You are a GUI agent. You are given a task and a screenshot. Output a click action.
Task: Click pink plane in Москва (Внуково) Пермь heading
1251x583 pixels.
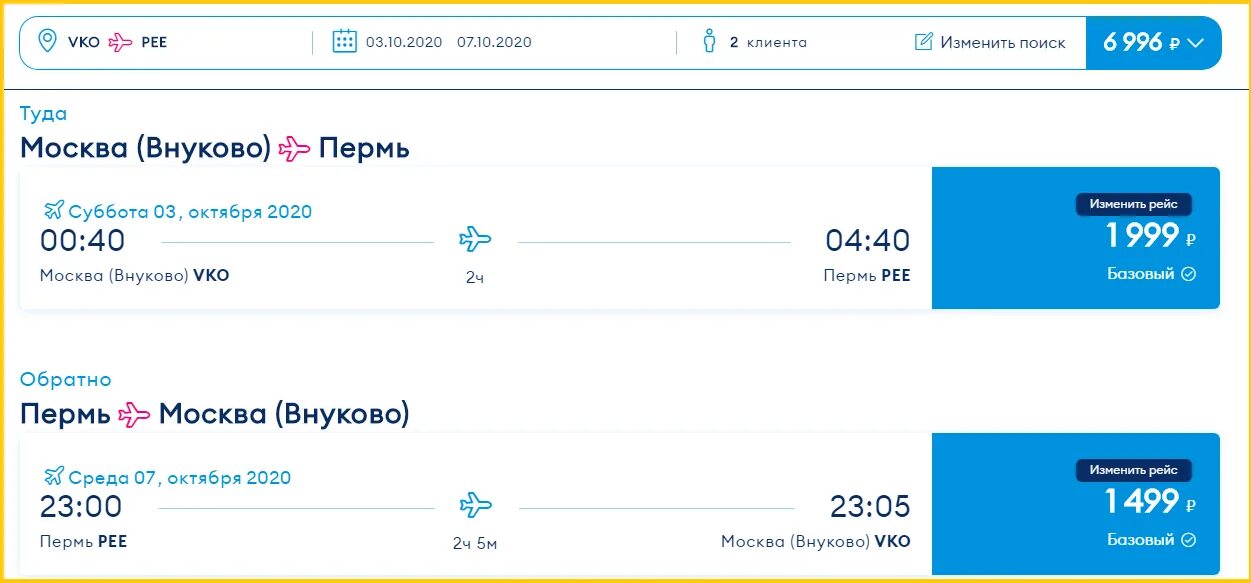pos(295,149)
